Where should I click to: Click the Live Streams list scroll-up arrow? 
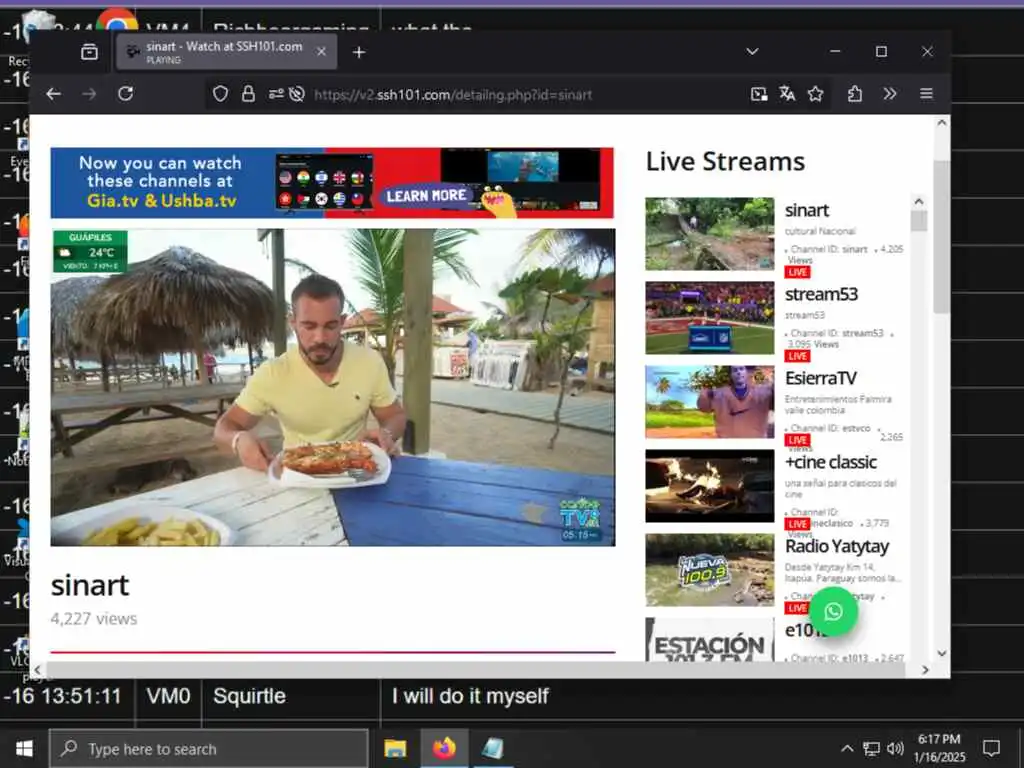click(x=919, y=202)
